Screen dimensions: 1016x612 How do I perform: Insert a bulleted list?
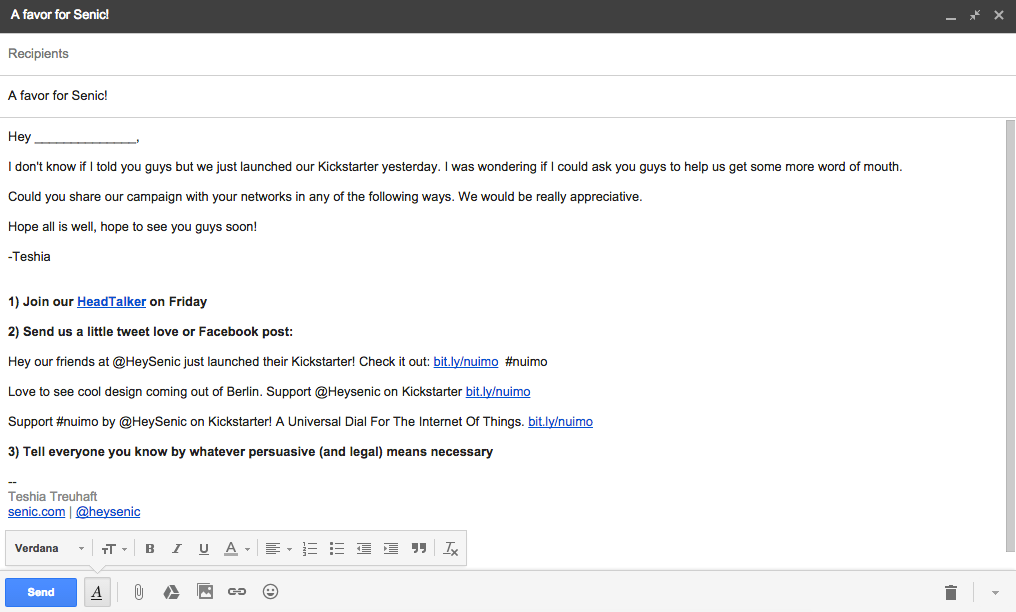click(336, 549)
